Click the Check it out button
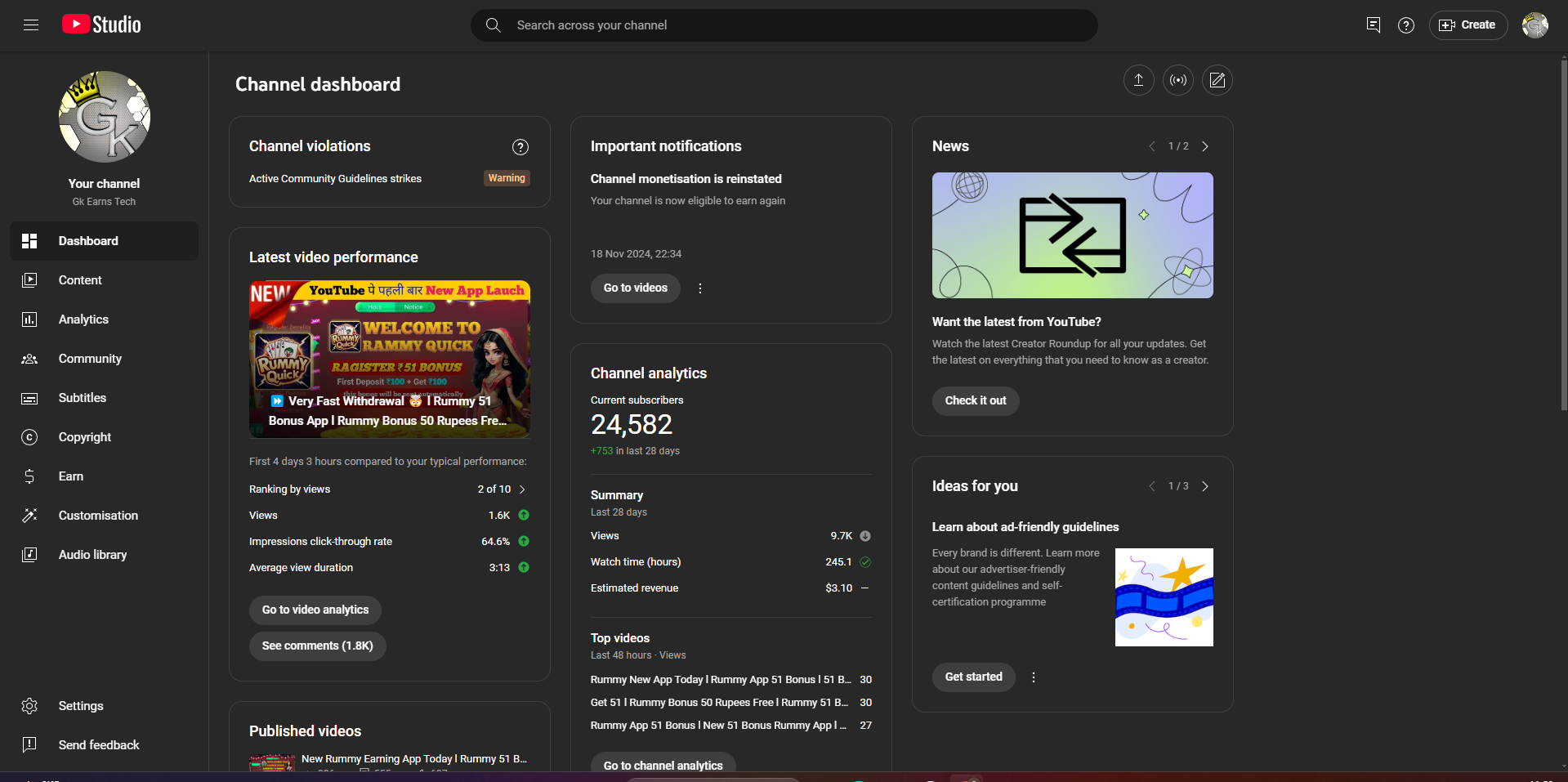This screenshot has width=1568, height=782. pos(976,401)
